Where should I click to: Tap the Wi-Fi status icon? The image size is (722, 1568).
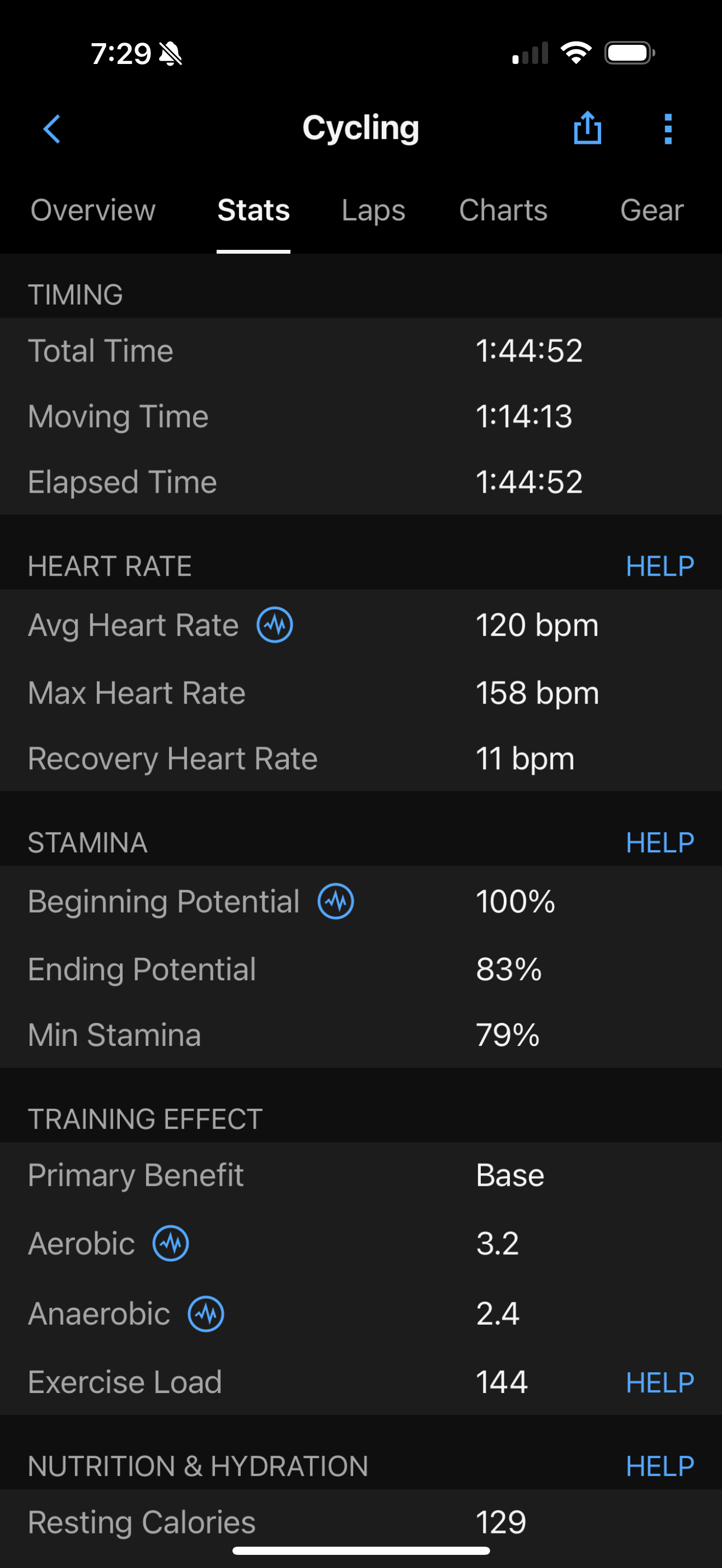[x=576, y=53]
